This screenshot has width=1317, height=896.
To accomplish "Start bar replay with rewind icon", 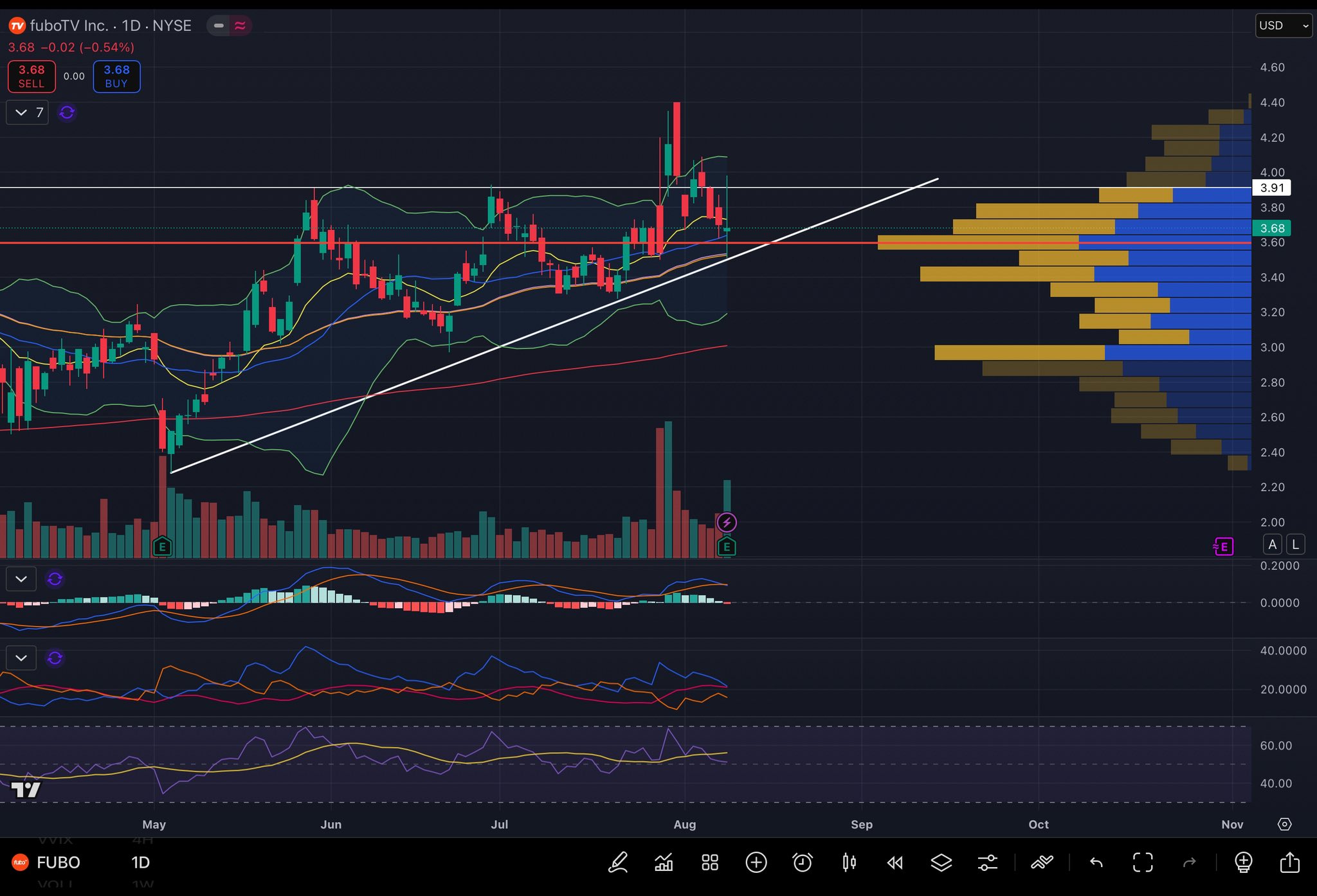I will coord(895,862).
